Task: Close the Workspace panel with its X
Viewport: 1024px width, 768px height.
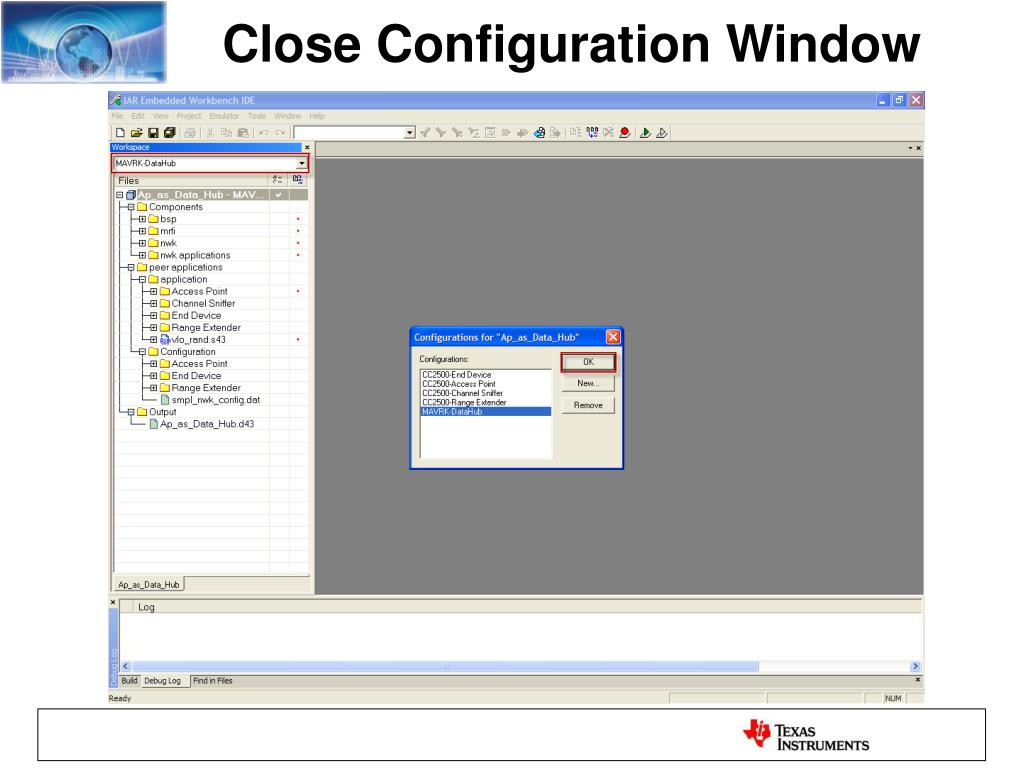Action: tap(307, 148)
